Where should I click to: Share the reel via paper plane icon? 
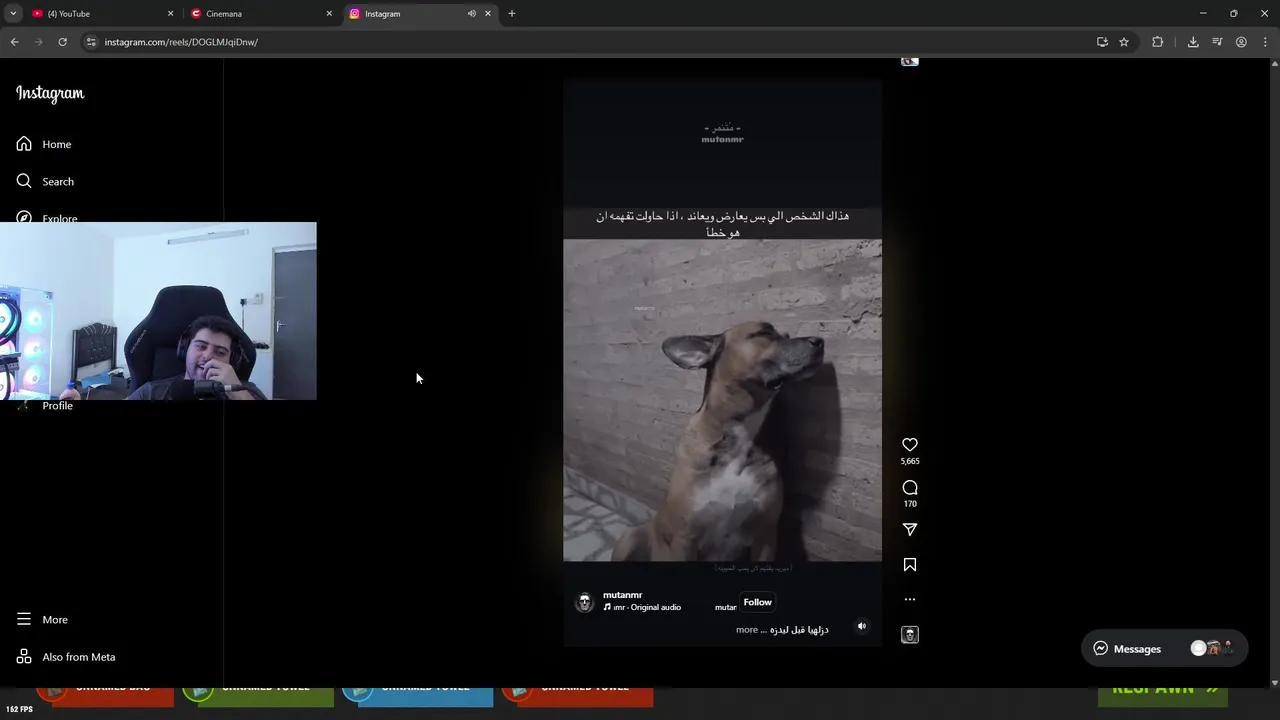pos(910,529)
